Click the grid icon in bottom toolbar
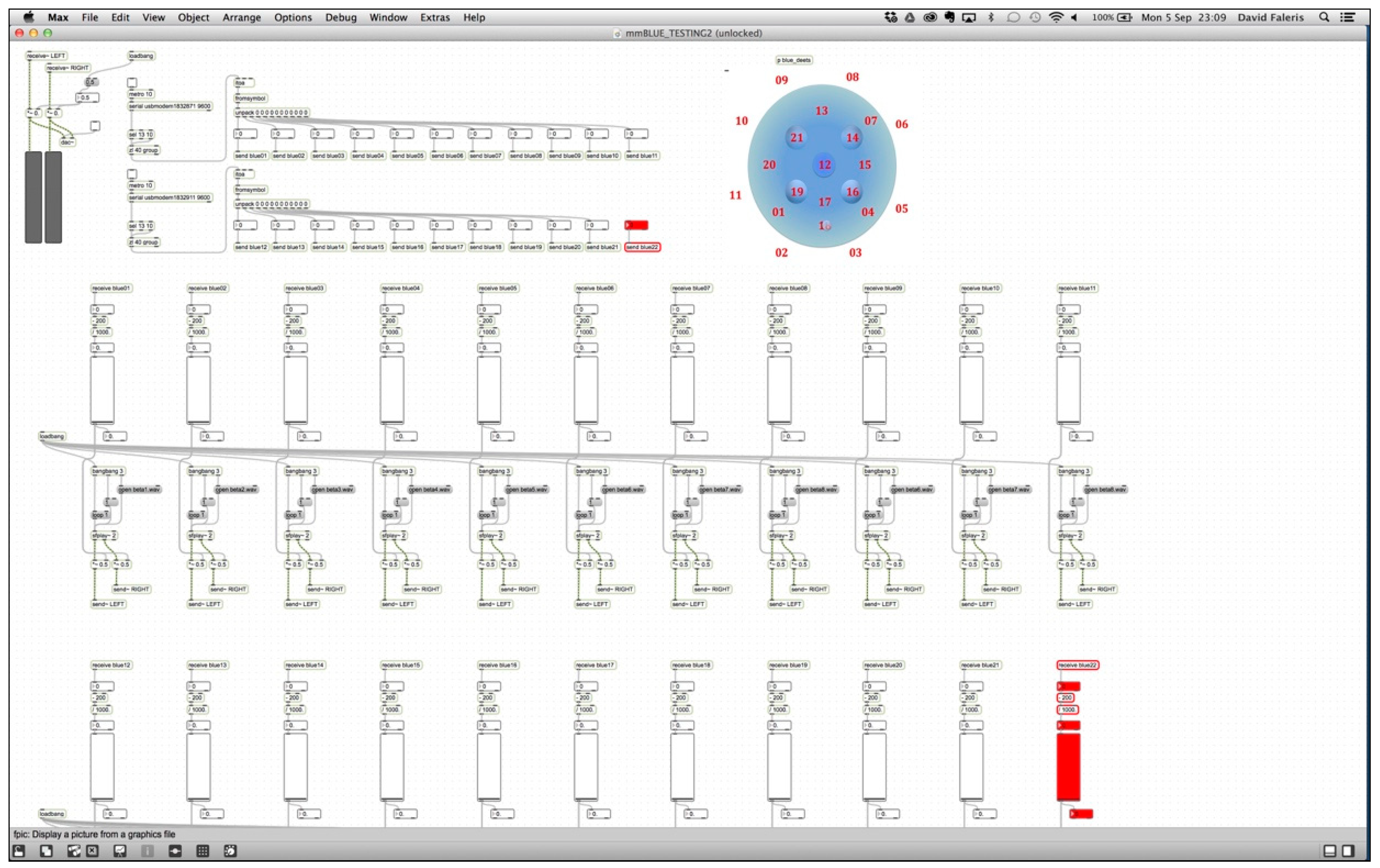Image resolution: width=1380 pixels, height=868 pixels. (202, 851)
